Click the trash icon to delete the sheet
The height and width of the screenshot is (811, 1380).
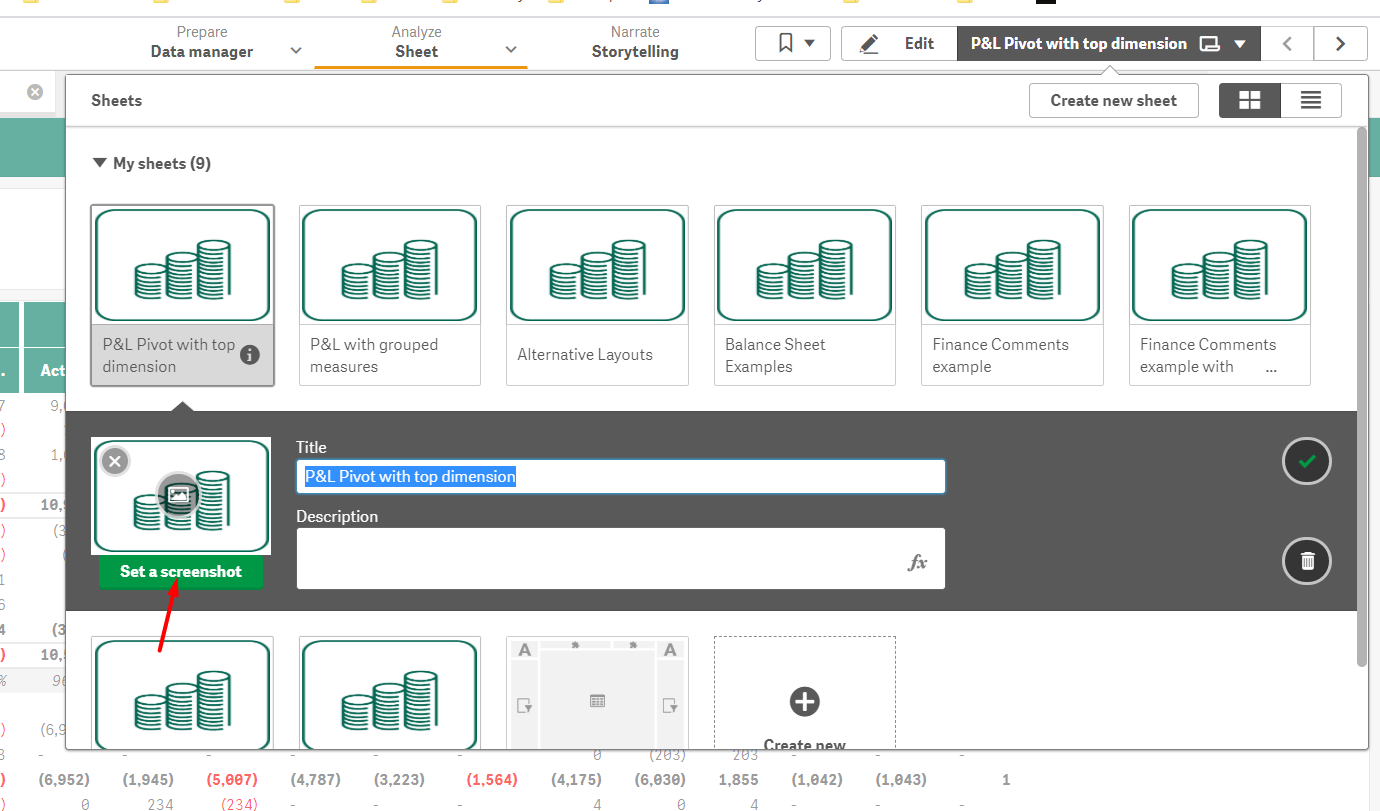pyautogui.click(x=1306, y=561)
